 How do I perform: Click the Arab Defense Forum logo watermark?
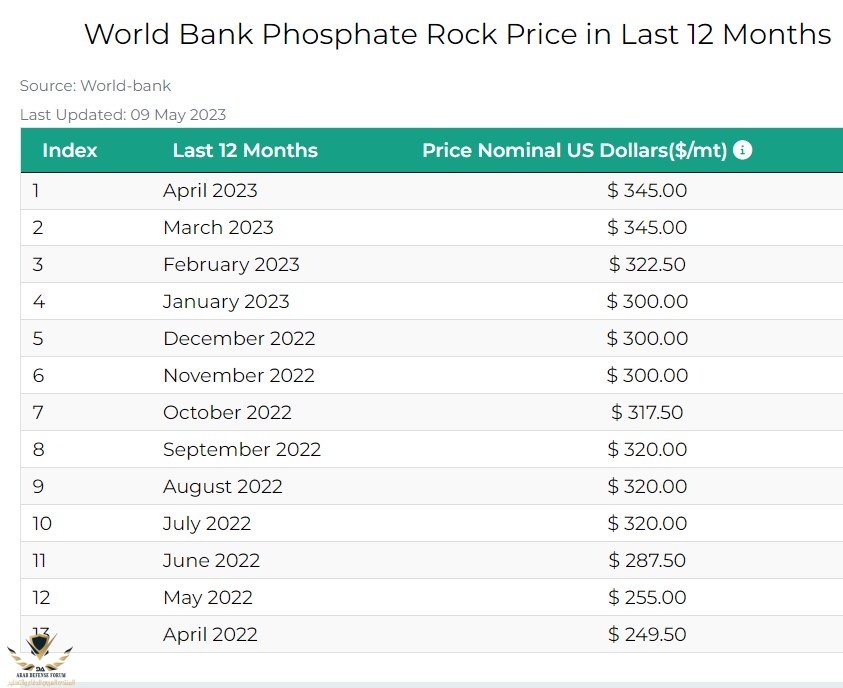pos(40,659)
